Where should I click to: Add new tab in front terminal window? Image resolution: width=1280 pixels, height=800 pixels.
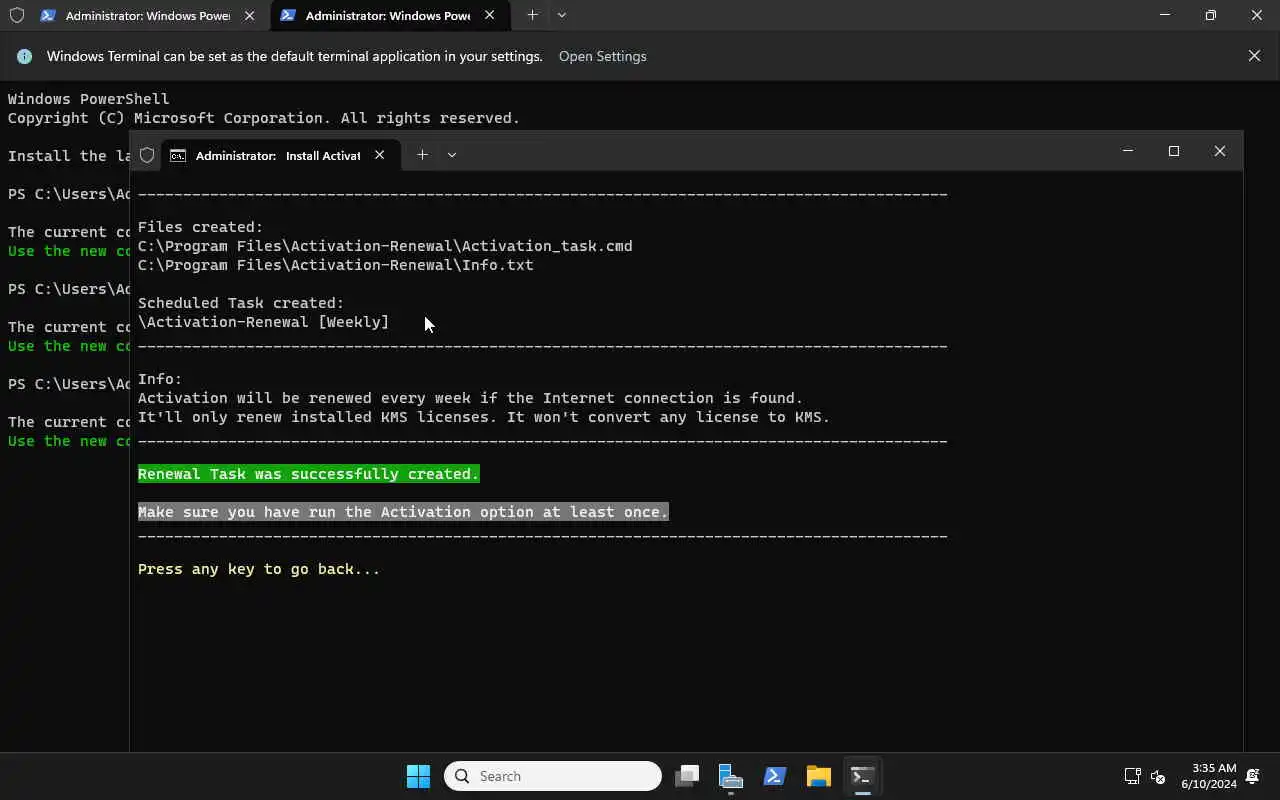[422, 154]
